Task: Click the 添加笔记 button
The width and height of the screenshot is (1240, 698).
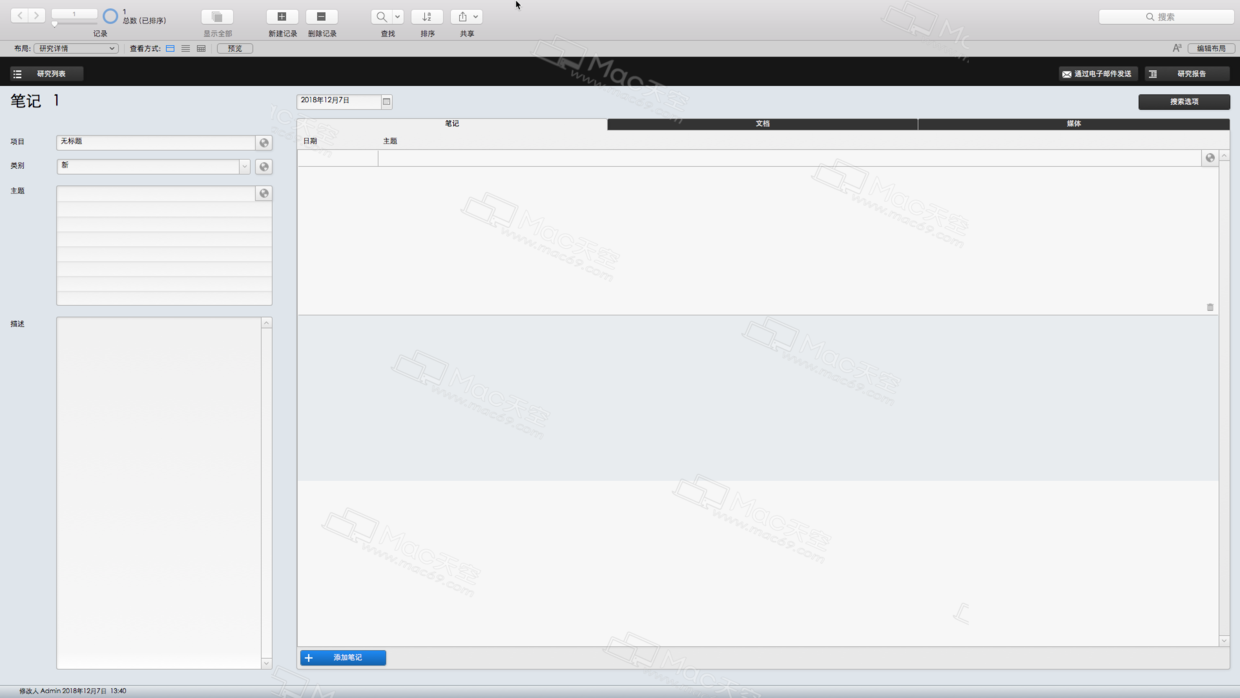Action: tap(344, 657)
